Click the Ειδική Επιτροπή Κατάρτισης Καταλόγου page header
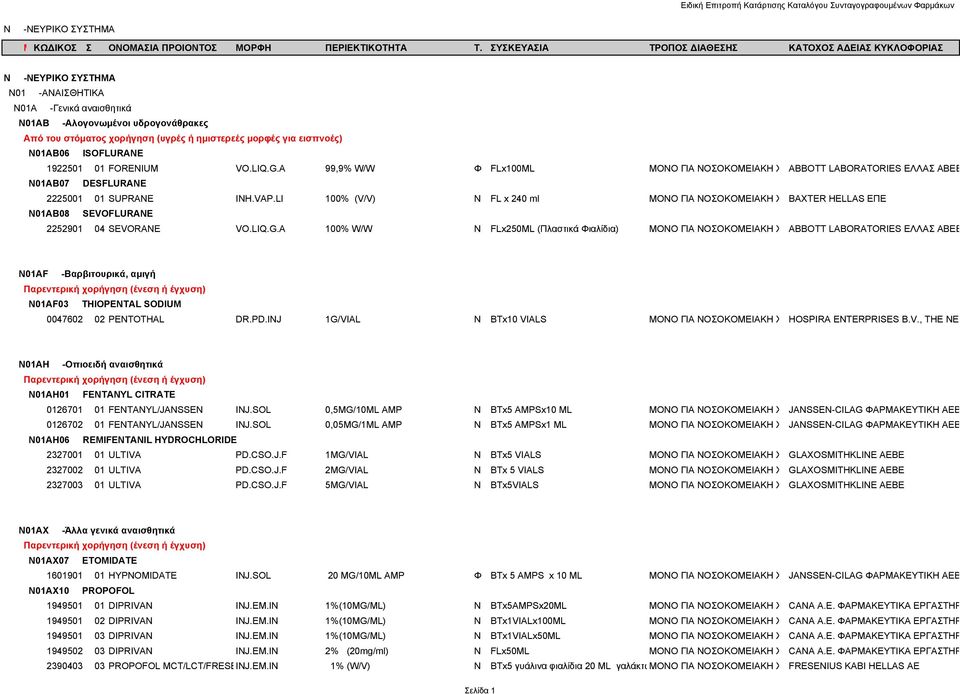960x694 pixels. (817, 6)
